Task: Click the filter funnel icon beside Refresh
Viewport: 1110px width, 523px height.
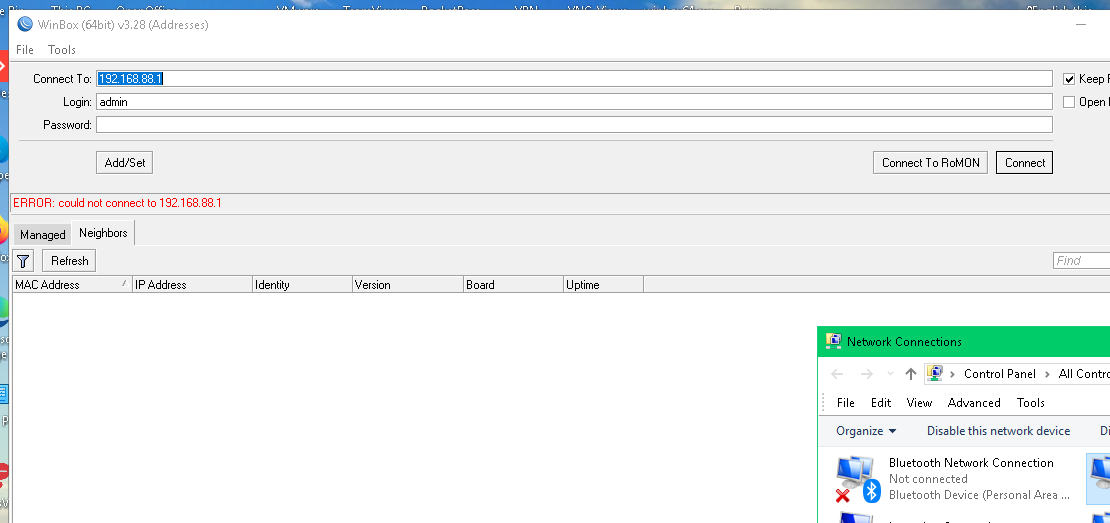Action: (23, 260)
